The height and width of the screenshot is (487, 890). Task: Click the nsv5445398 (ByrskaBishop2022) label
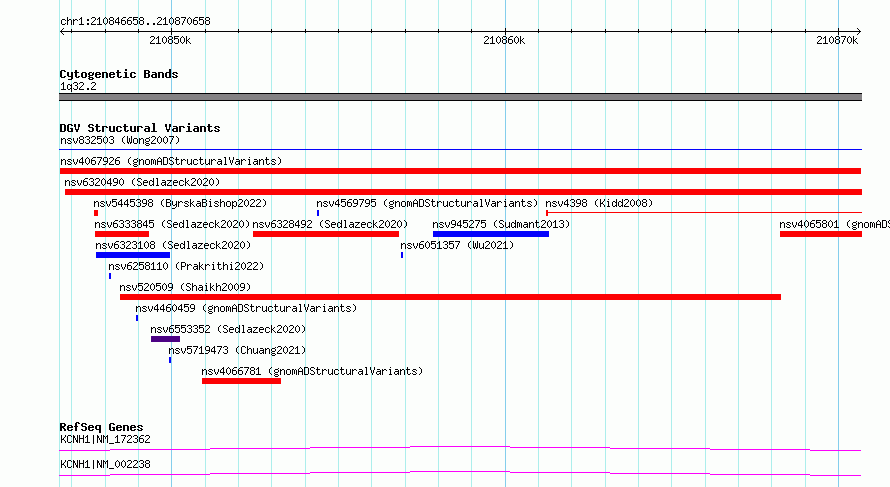(180, 203)
